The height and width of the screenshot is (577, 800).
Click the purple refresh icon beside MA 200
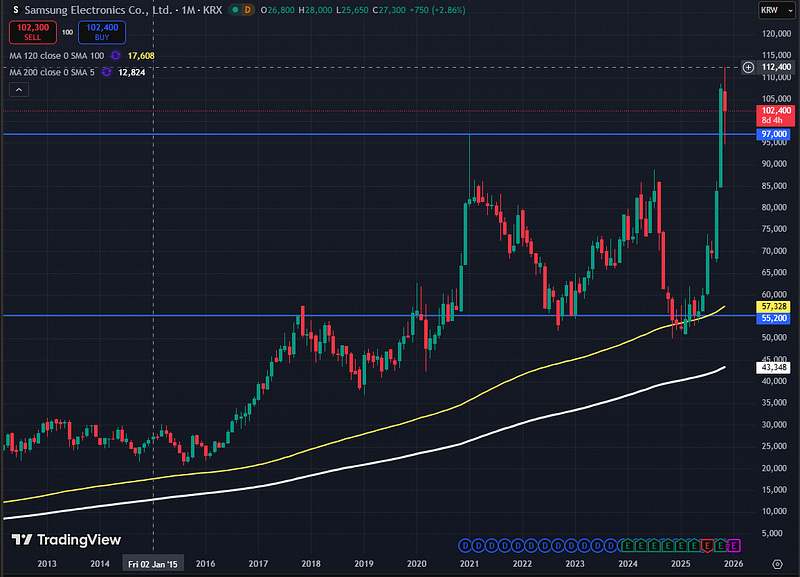tap(106, 72)
